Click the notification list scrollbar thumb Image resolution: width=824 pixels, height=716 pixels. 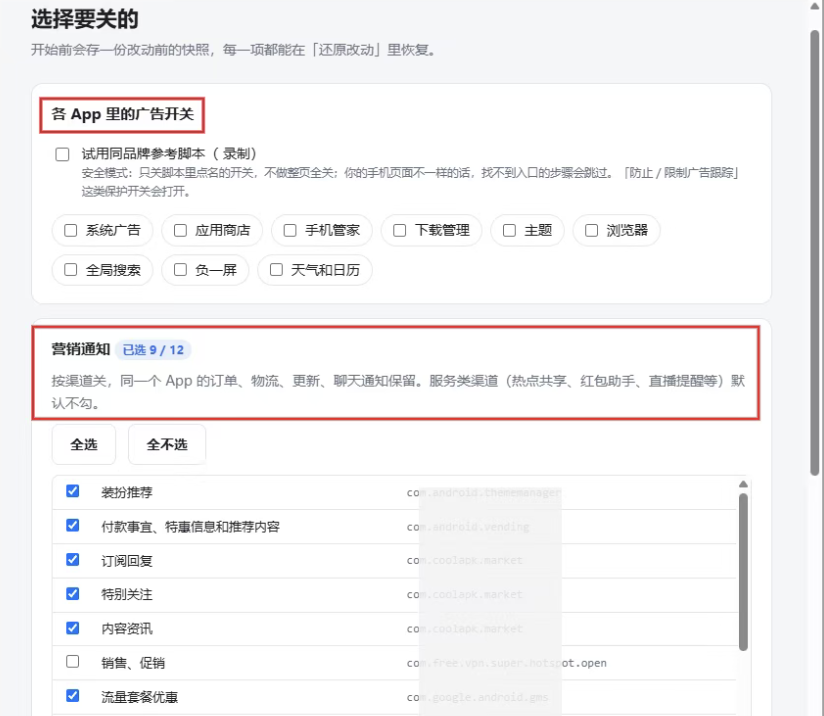(x=743, y=572)
